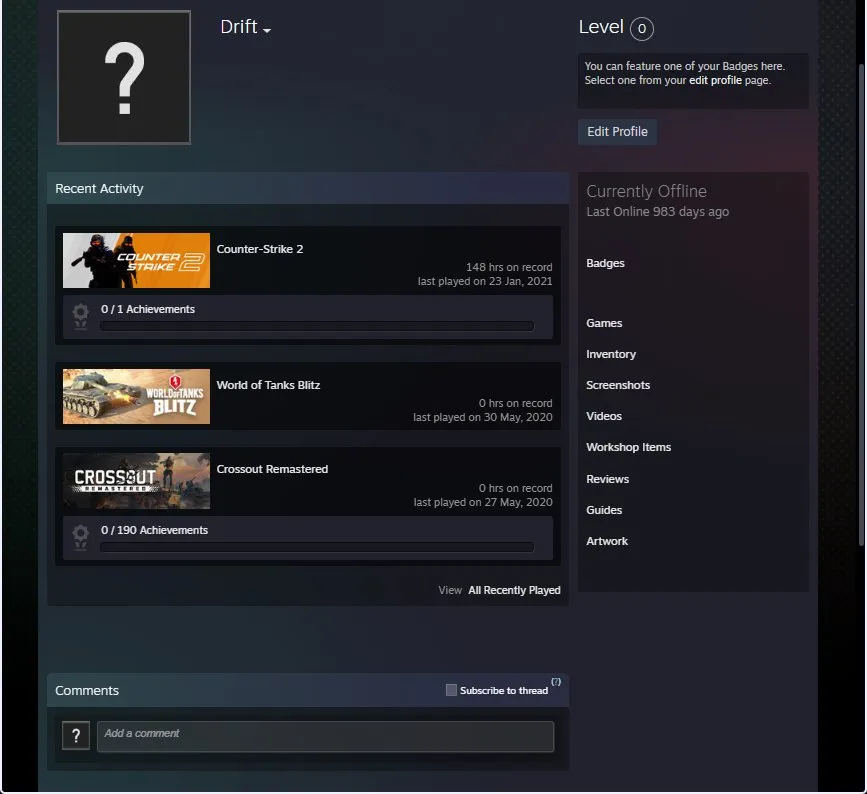
Task: Open the World of Tanks Blitz title link
Action: coord(268,385)
